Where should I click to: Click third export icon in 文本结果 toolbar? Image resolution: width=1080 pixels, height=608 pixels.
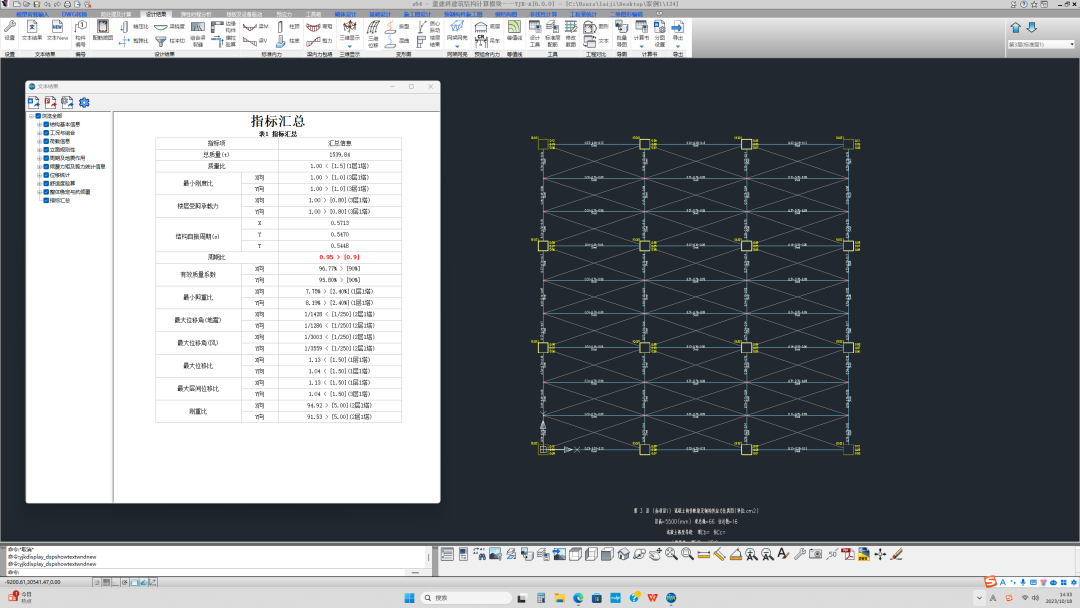click(67, 103)
